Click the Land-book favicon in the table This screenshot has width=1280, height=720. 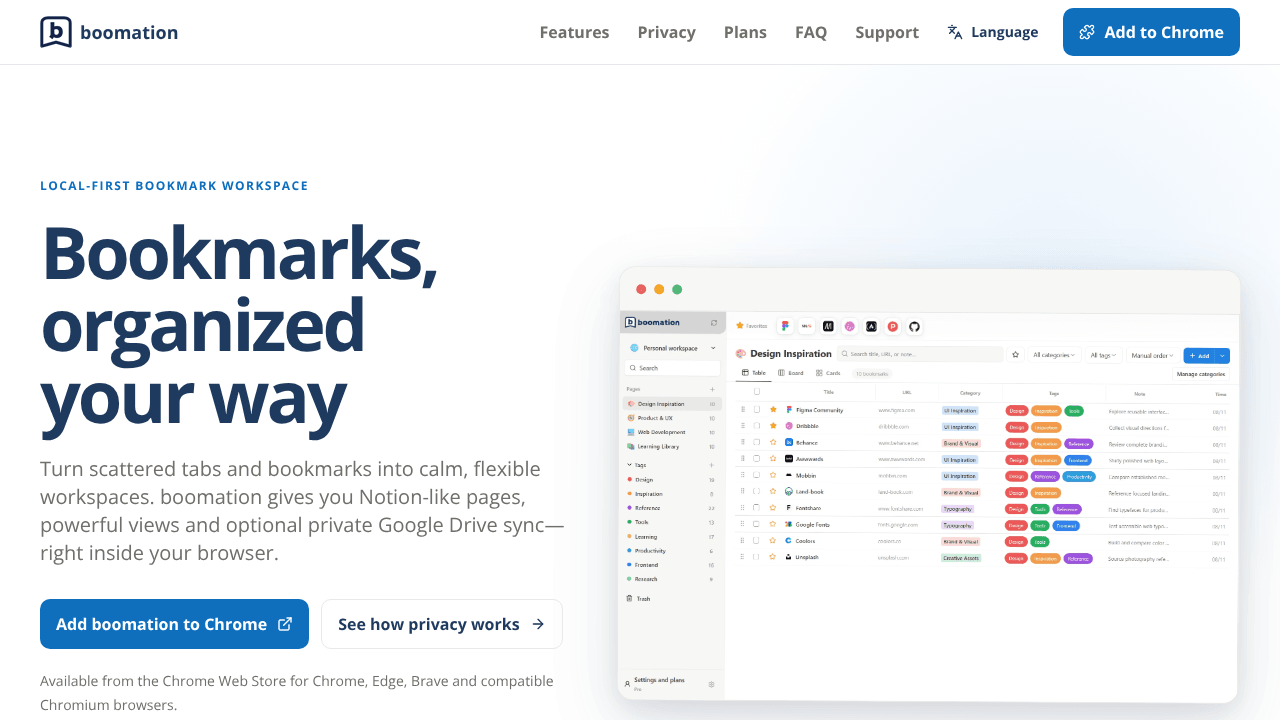tap(789, 492)
